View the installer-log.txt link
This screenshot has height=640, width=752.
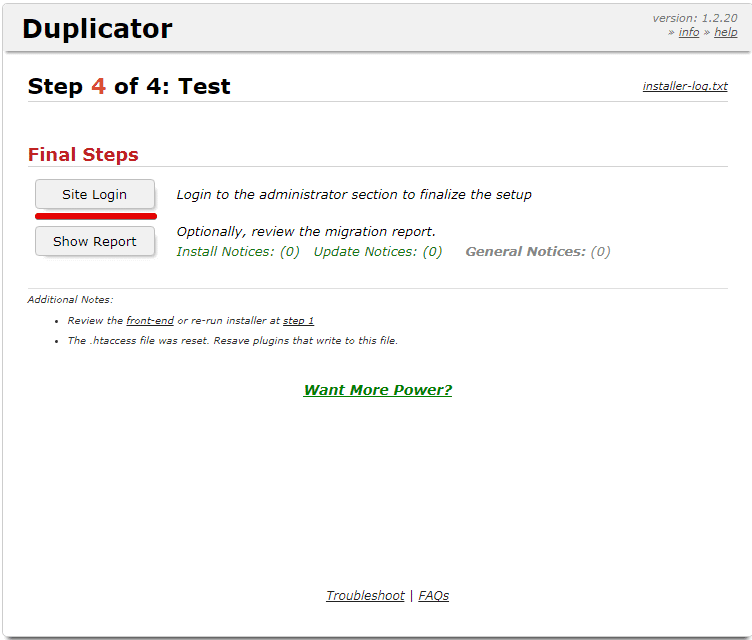pyautogui.click(x=685, y=86)
